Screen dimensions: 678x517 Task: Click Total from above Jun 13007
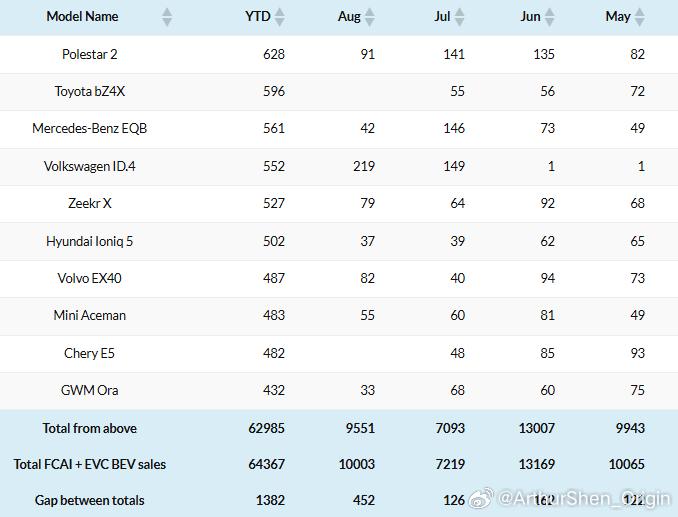coord(537,428)
